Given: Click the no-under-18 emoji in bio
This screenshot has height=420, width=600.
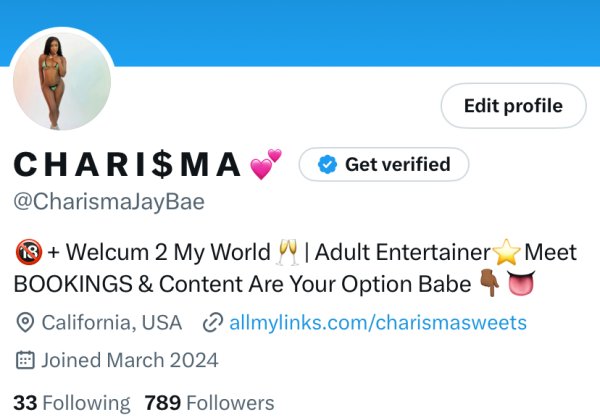Looking at the screenshot, I should [29, 252].
